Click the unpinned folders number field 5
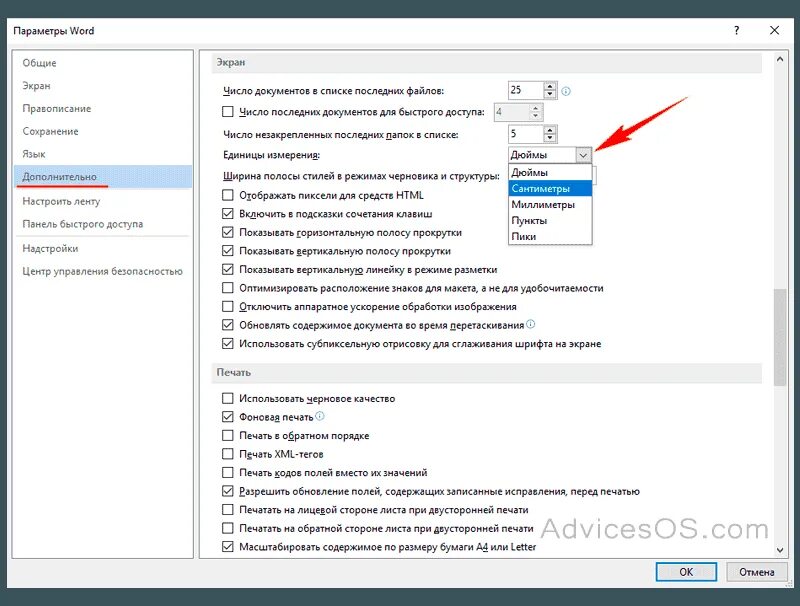The width and height of the screenshot is (800, 606). (x=526, y=134)
